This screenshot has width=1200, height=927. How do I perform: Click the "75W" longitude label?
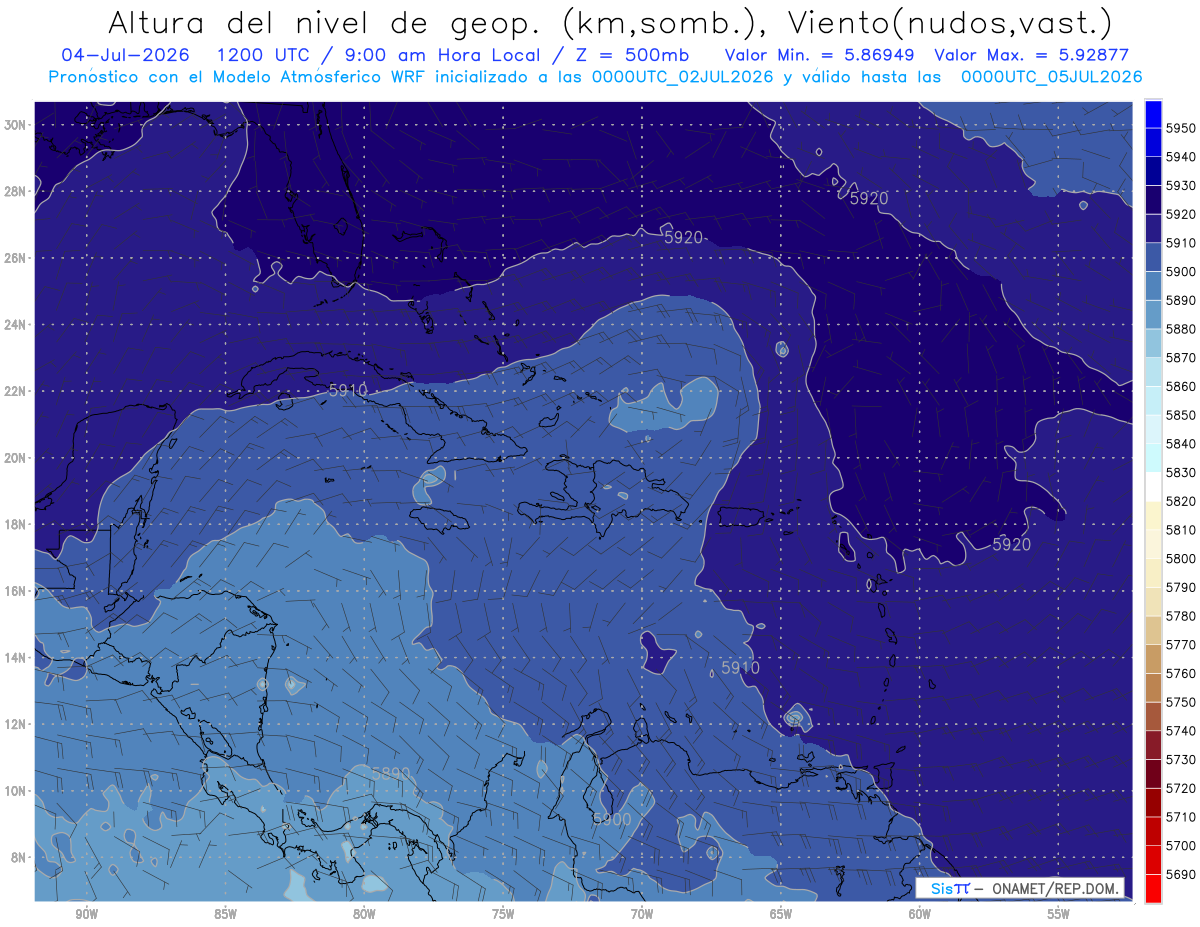pyautogui.click(x=503, y=914)
